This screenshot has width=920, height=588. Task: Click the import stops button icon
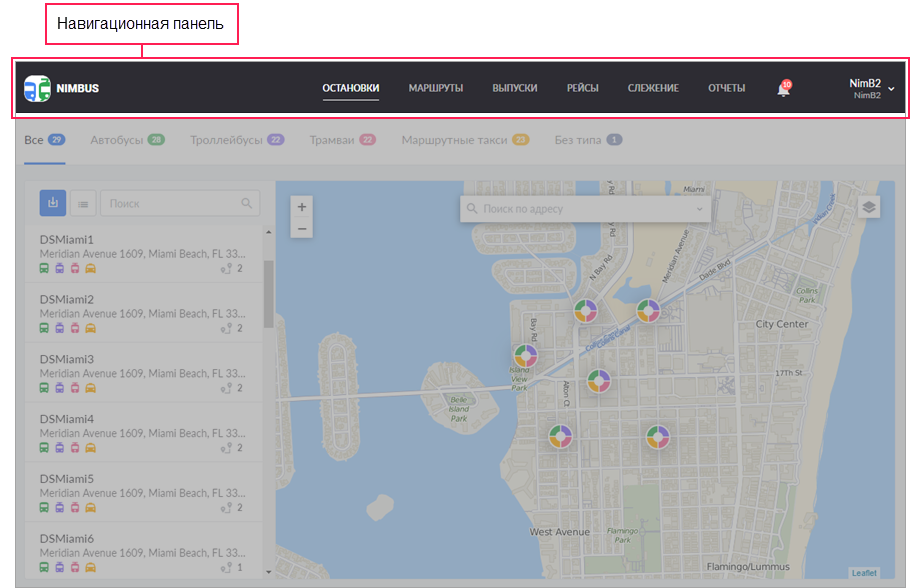(53, 203)
